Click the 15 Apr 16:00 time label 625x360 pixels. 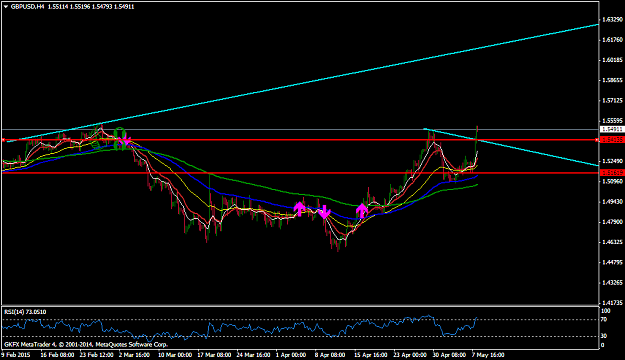pyautogui.click(x=371, y=354)
